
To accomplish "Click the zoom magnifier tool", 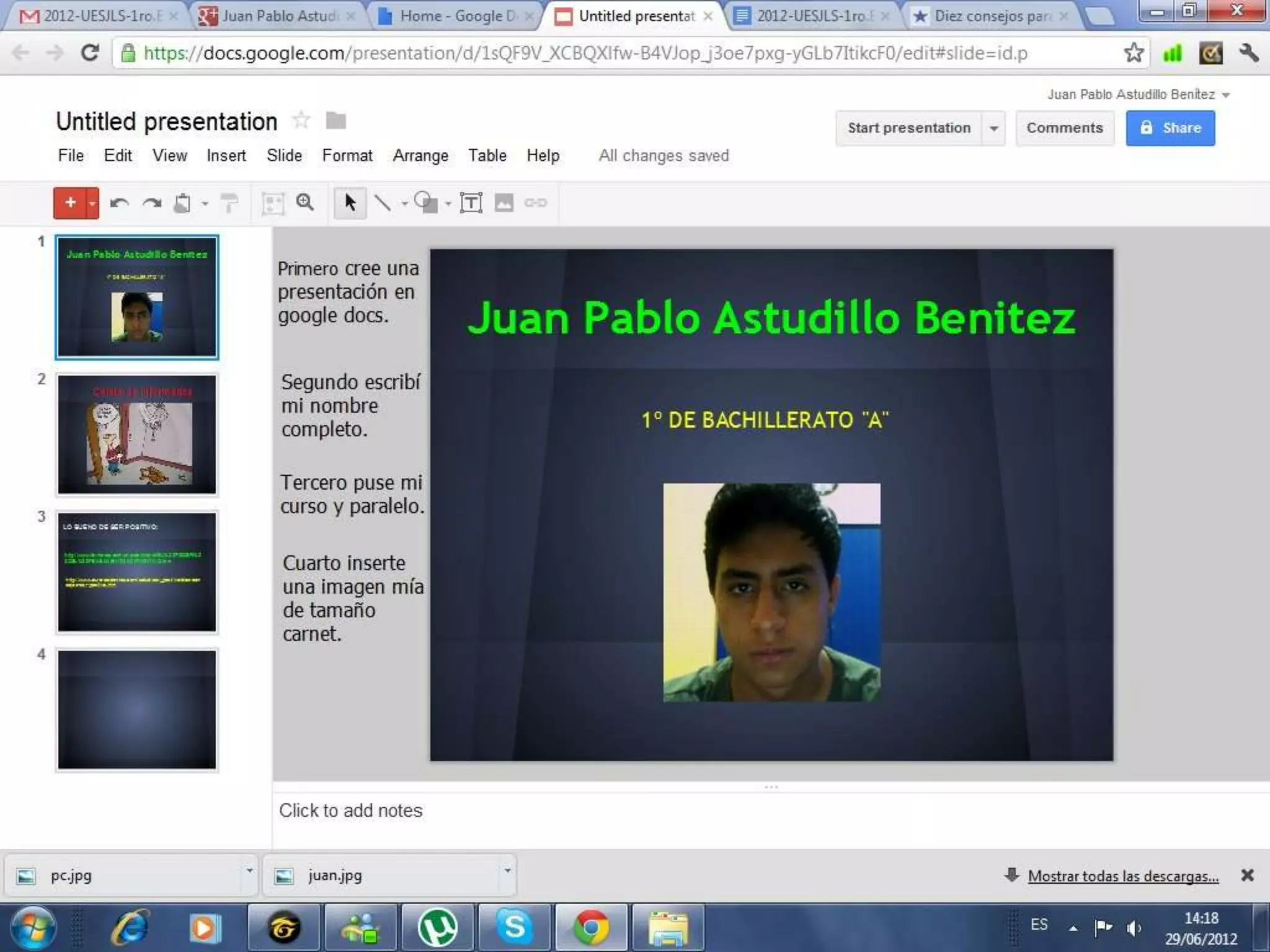I will (305, 203).
